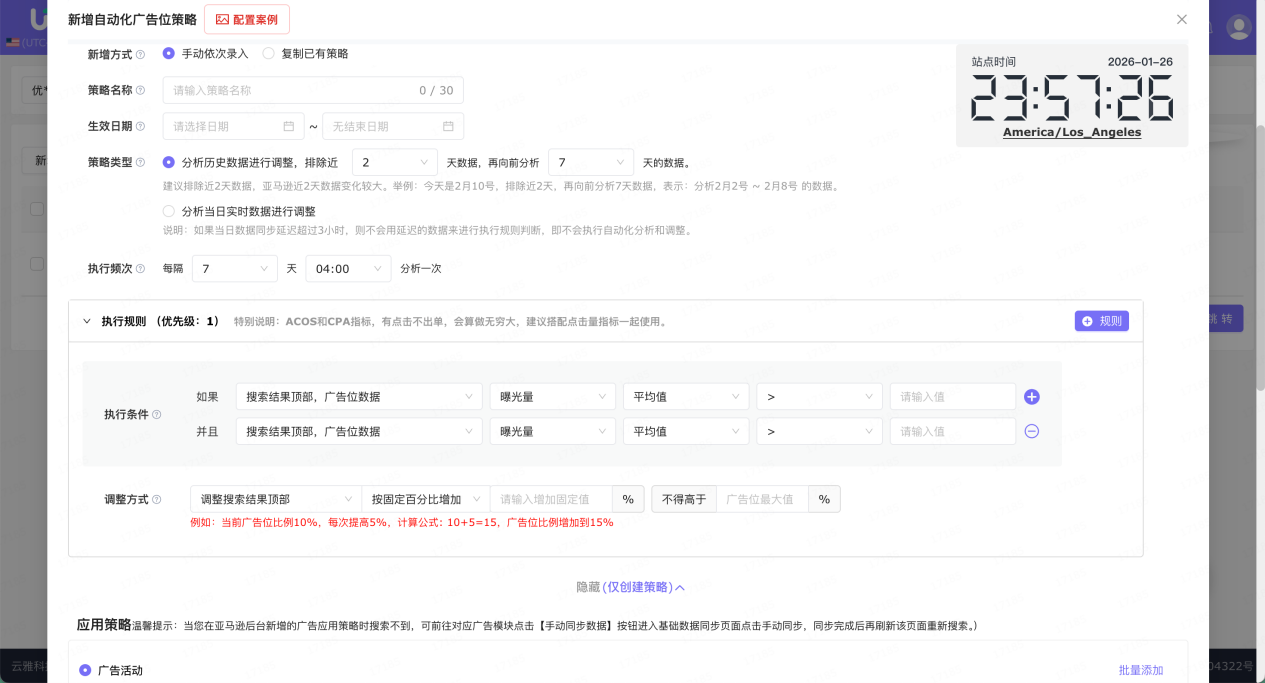Open the user avatar icon top right
Viewport: 1265px width, 683px height.
point(1239,27)
